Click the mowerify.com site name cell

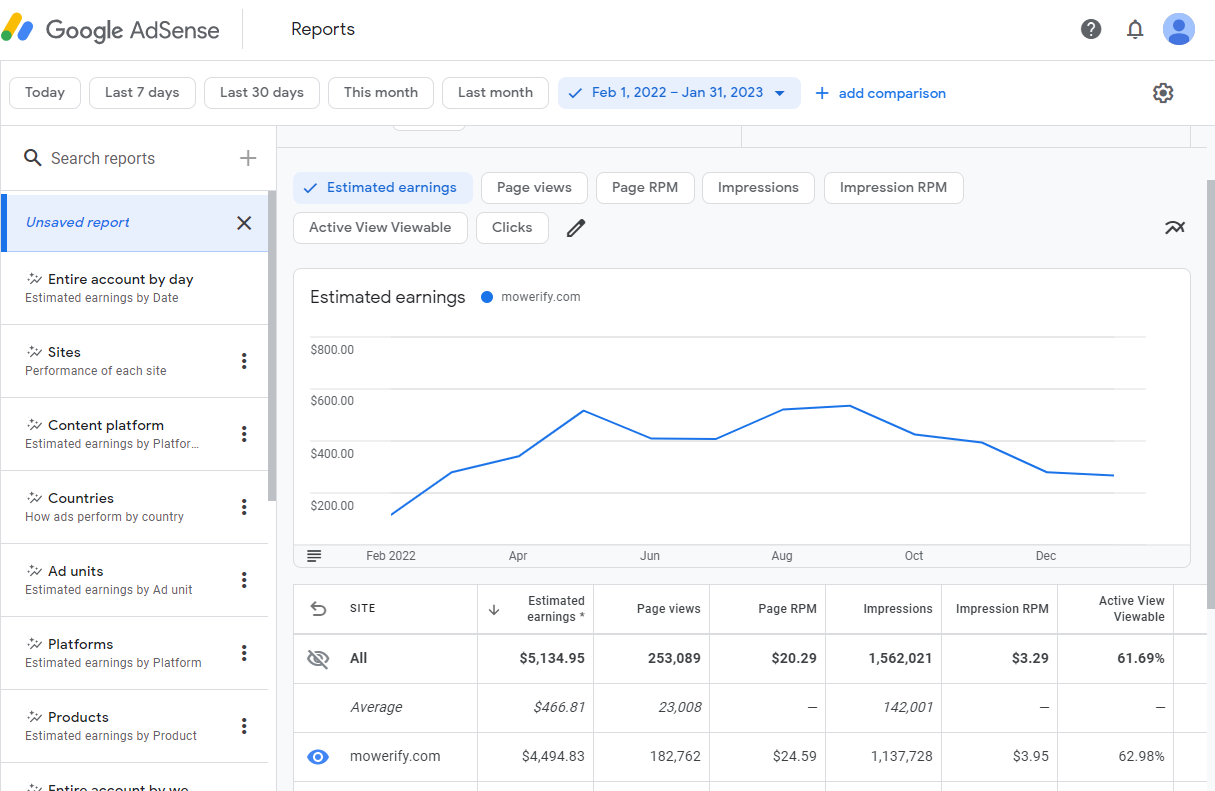(395, 757)
